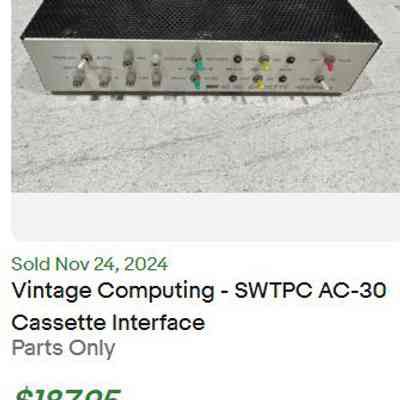Image resolution: width=400 pixels, height=400 pixels.
Task: Click the red jack in the device photo
Action: (330, 64)
